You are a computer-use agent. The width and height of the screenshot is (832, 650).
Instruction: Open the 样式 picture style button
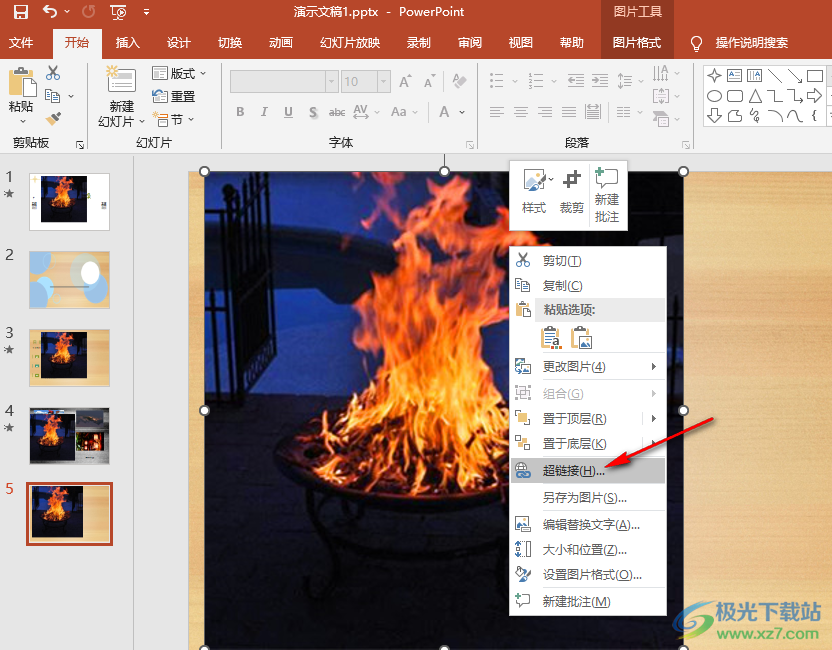(x=534, y=190)
